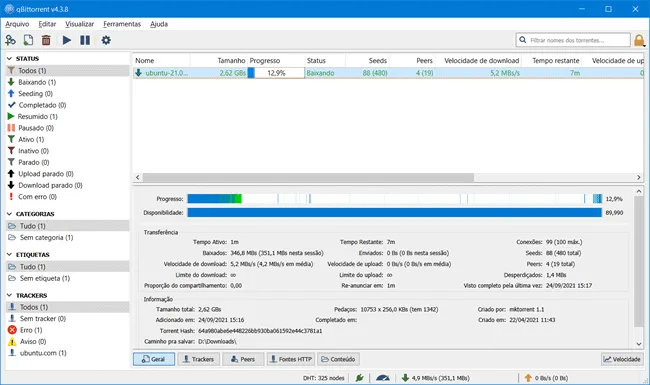This screenshot has width=650, height=385.
Task: Filter by Download parado (0)
Action: tap(68, 185)
